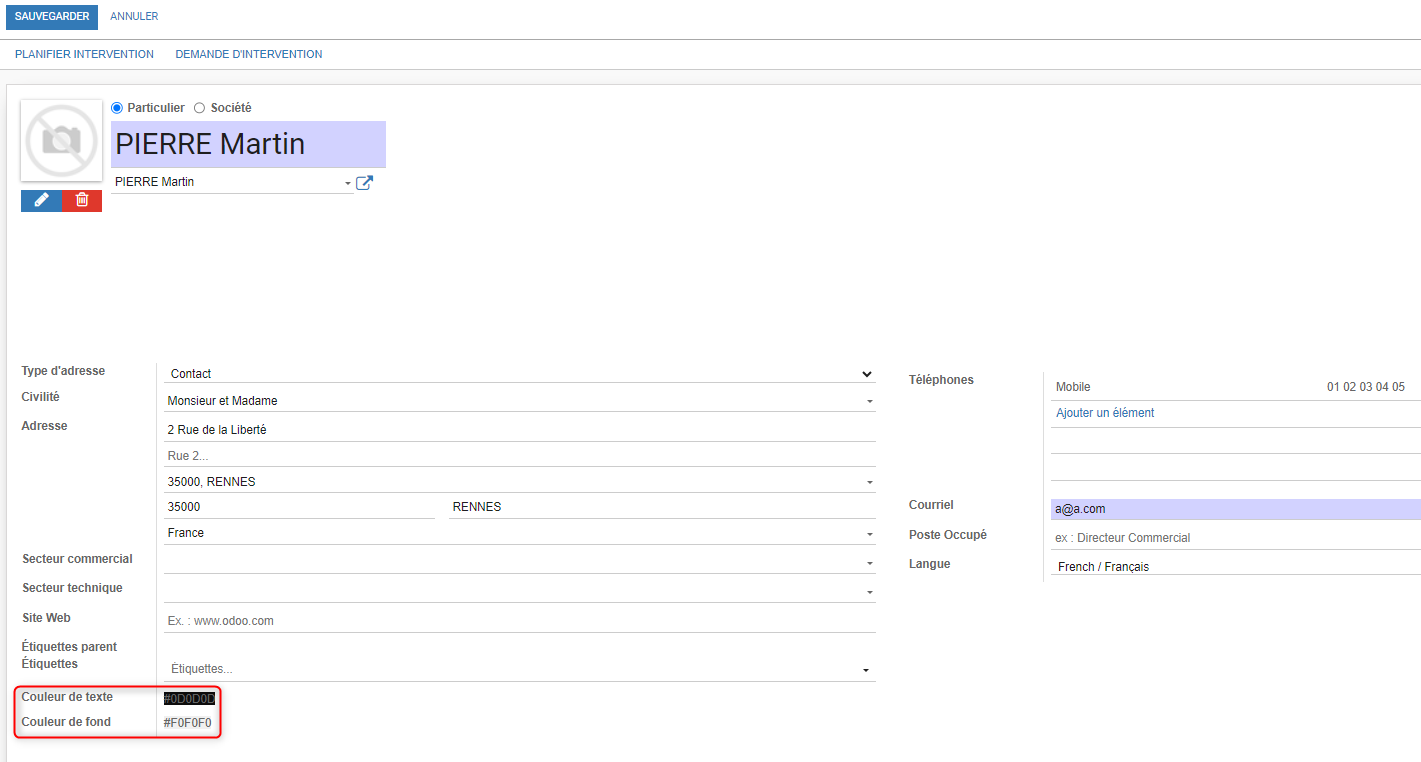
Task: Click the Couleur de fond label
Action: [66, 722]
